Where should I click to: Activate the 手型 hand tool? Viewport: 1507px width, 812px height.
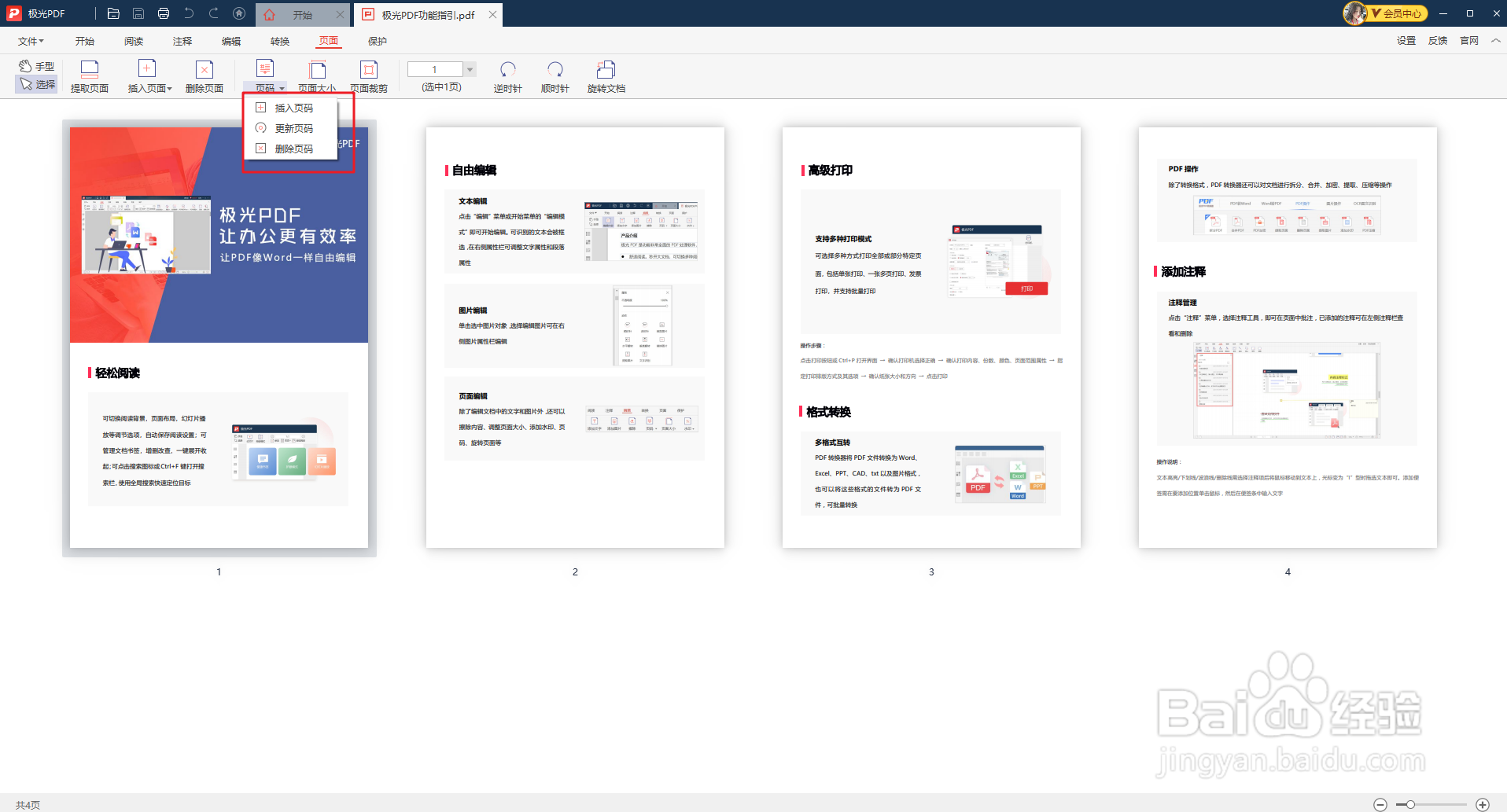pos(37,66)
